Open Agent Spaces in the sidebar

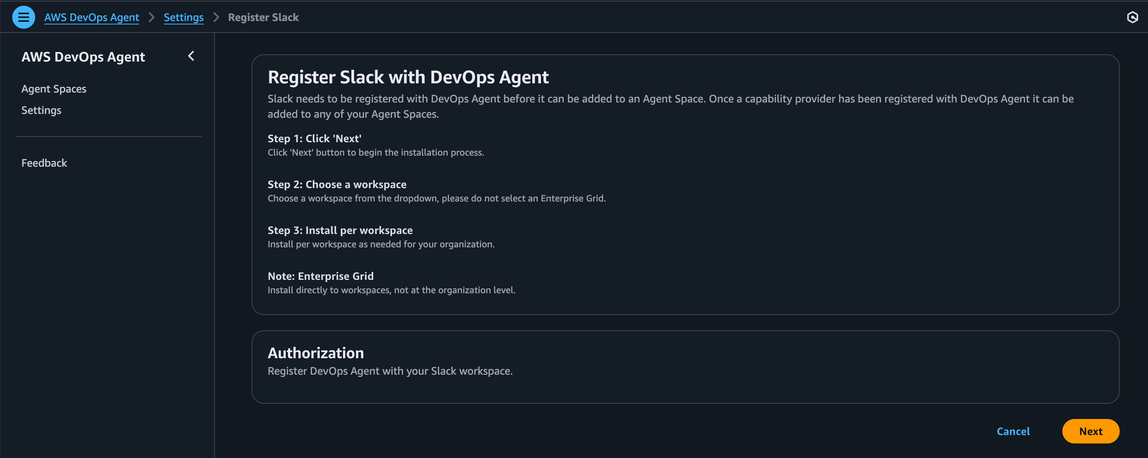coord(54,89)
